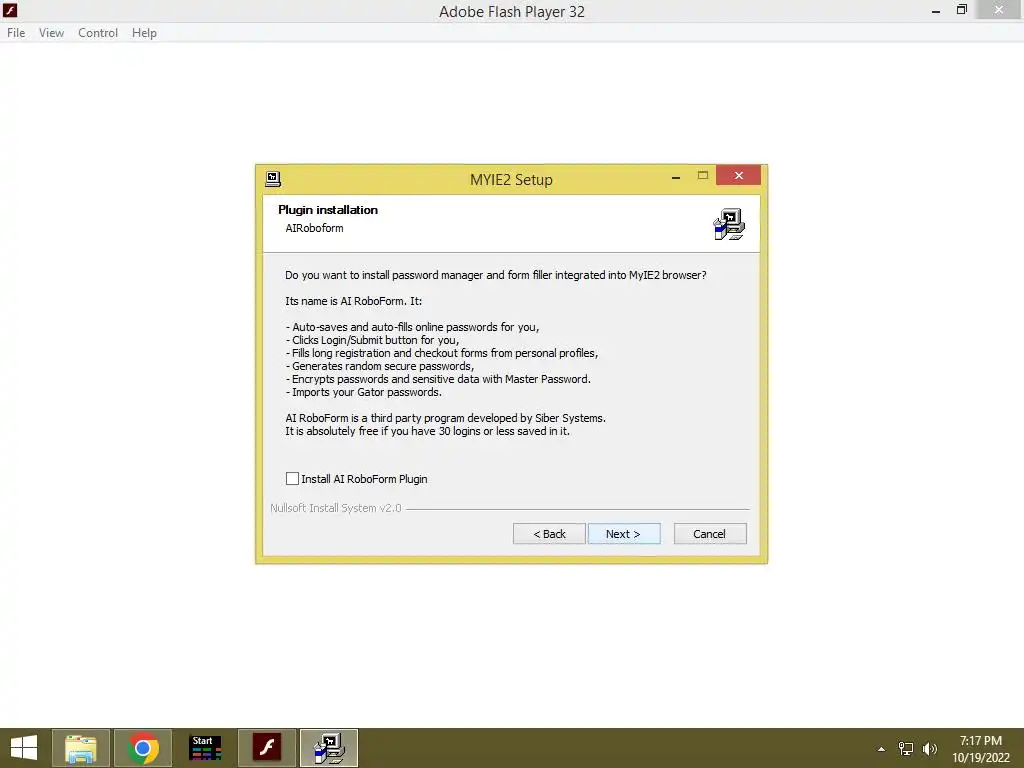Open the File menu
The height and width of the screenshot is (768, 1024).
click(x=16, y=33)
